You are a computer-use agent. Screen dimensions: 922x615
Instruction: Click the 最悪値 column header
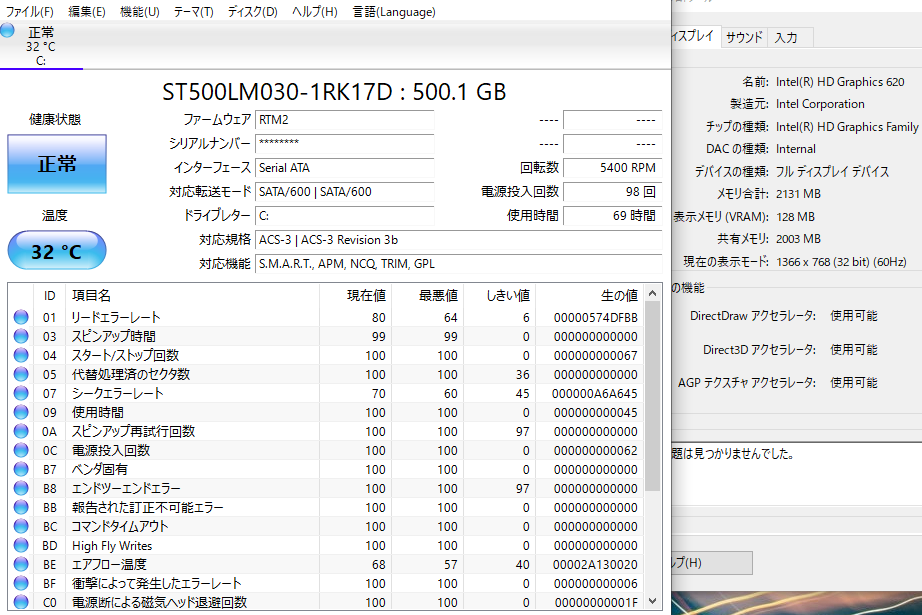coord(427,295)
